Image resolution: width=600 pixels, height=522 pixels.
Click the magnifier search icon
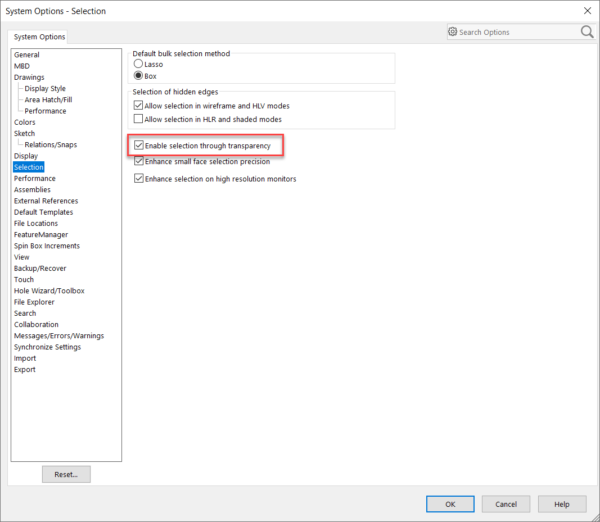(587, 32)
